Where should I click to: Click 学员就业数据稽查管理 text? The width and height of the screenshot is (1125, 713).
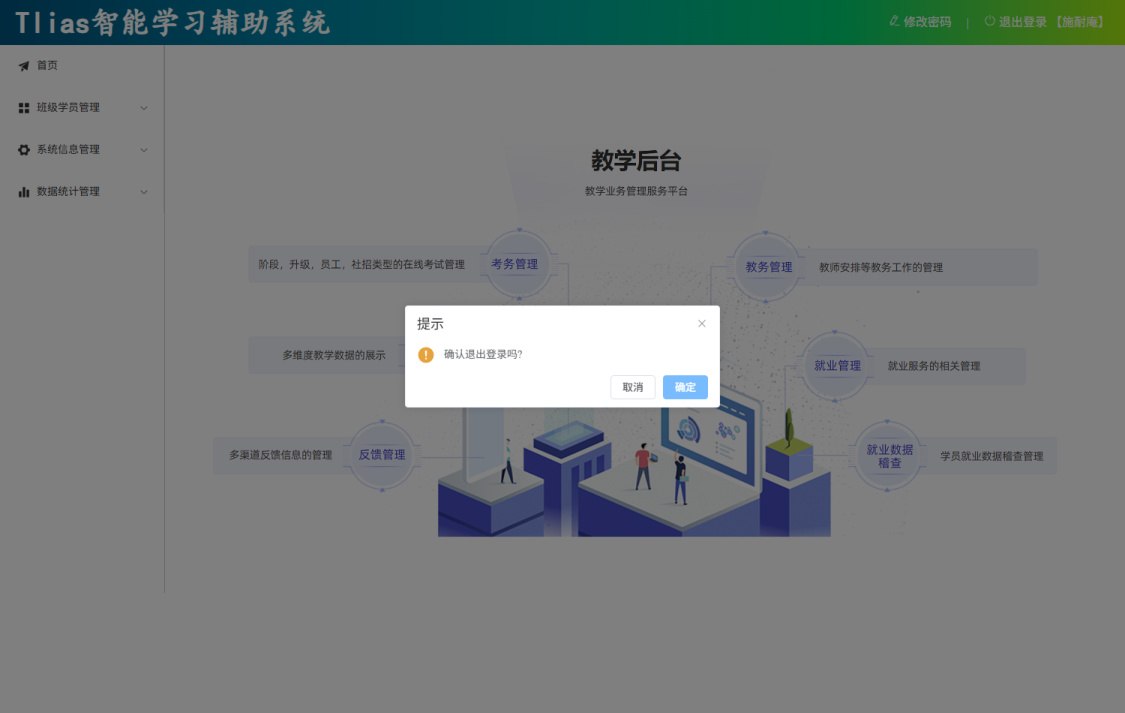(x=992, y=455)
